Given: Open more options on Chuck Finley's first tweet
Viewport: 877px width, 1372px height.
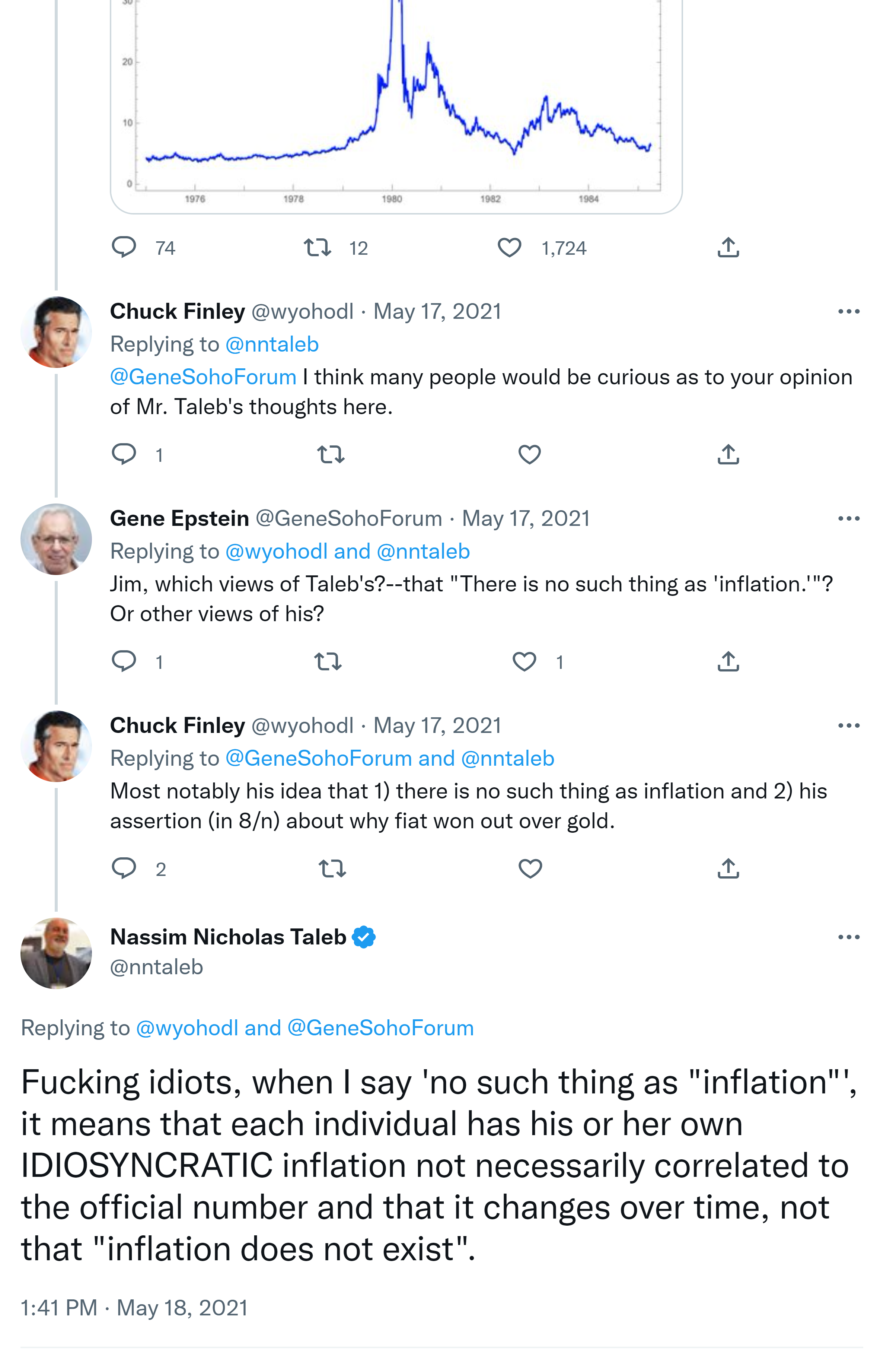Looking at the screenshot, I should [x=849, y=312].
